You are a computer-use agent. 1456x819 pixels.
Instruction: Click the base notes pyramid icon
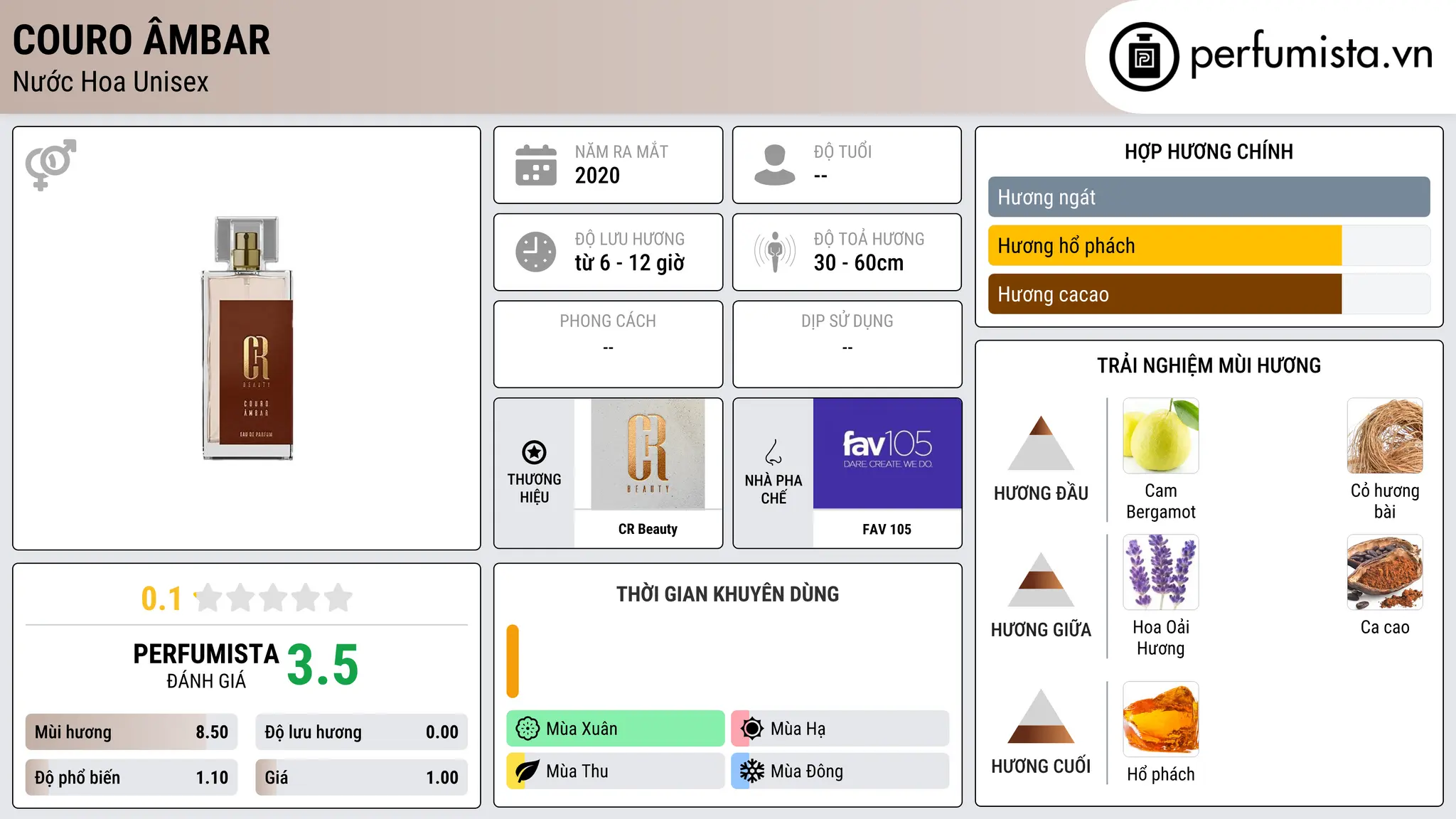tap(1041, 716)
